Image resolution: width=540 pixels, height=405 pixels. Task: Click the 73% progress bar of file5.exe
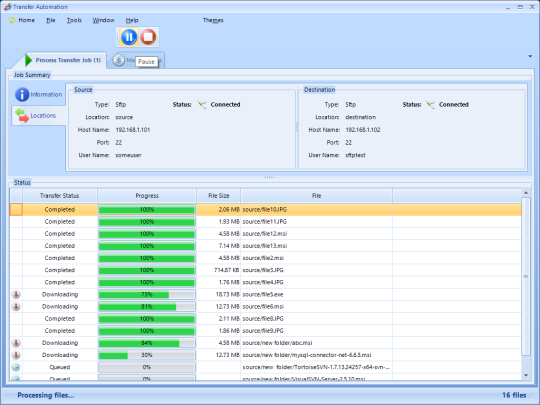147,294
